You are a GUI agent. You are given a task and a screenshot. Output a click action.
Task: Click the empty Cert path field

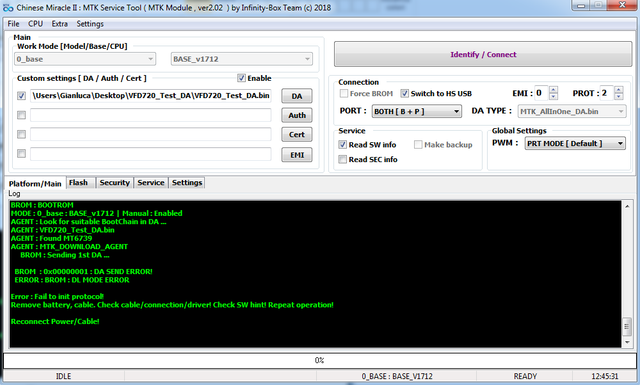point(151,134)
